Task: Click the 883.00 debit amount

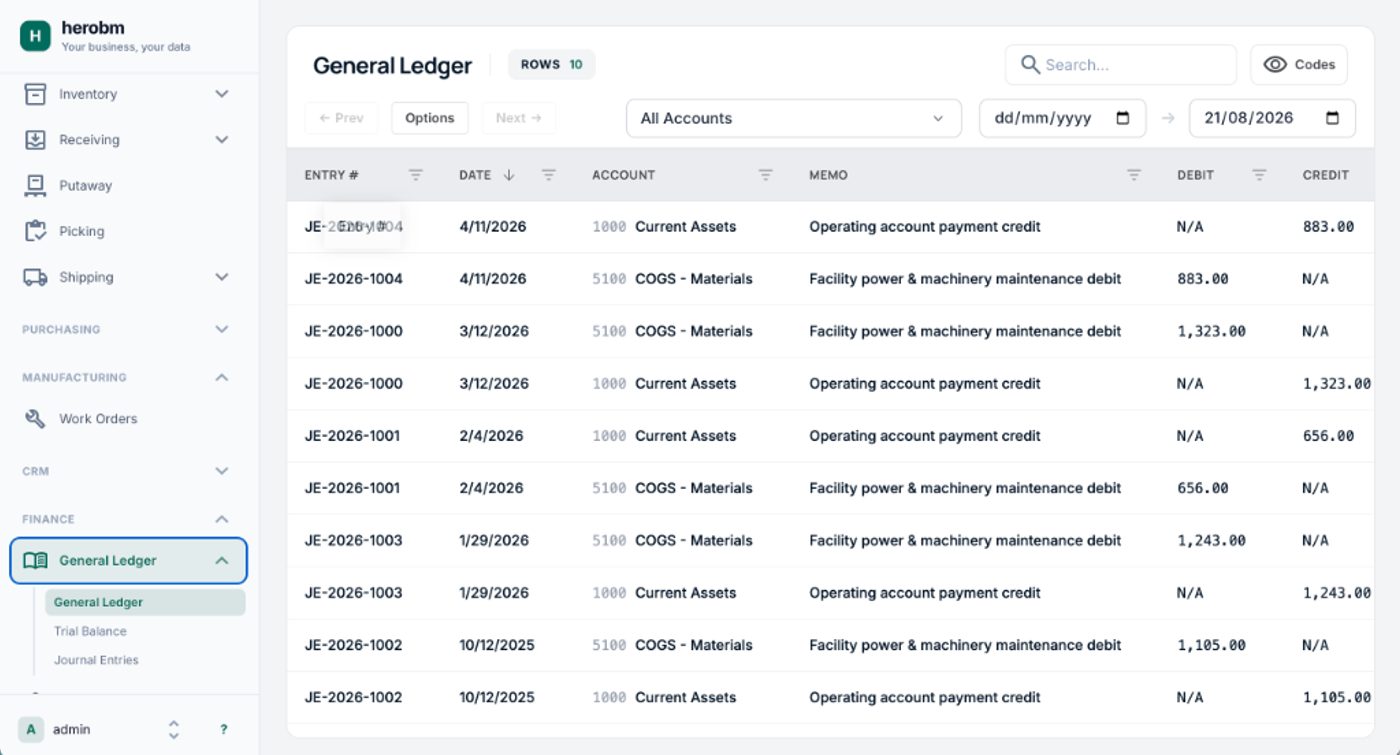Action: (x=1203, y=279)
